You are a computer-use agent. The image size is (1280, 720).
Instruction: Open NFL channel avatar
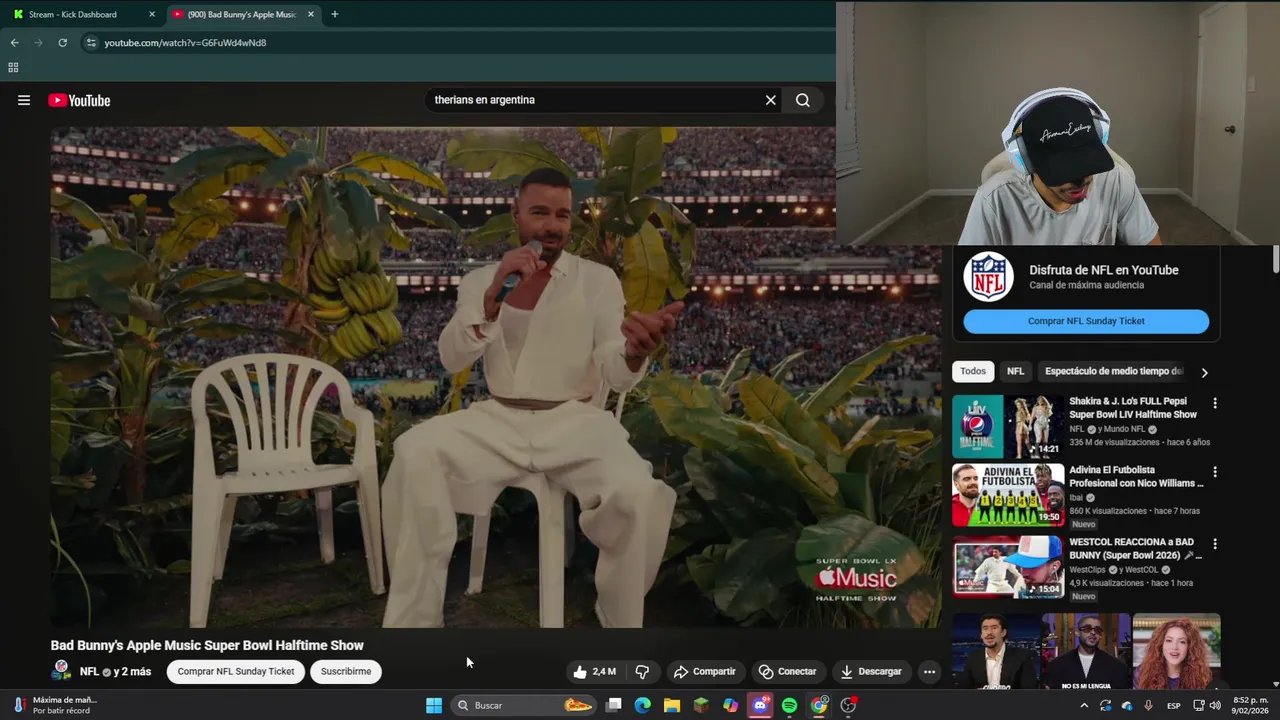61,671
